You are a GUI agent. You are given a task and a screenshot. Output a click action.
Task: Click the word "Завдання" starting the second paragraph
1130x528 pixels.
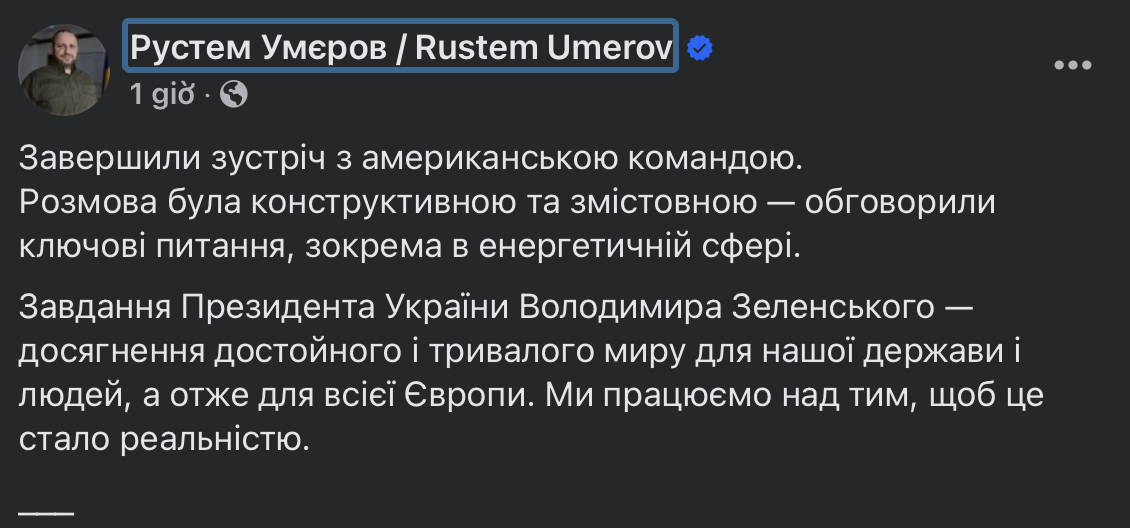click(x=92, y=310)
